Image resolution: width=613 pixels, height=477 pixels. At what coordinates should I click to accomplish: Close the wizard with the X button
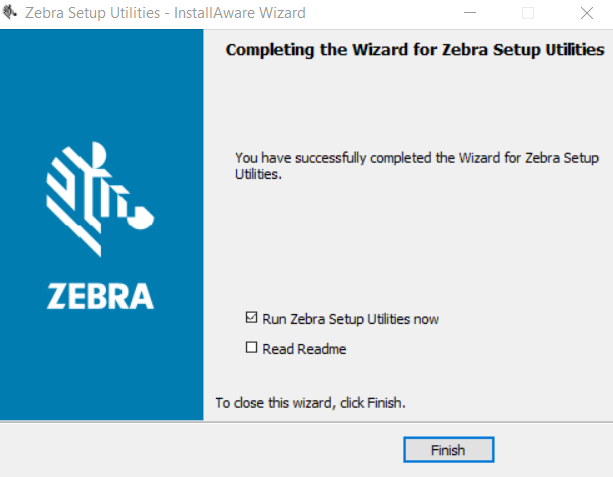click(586, 13)
